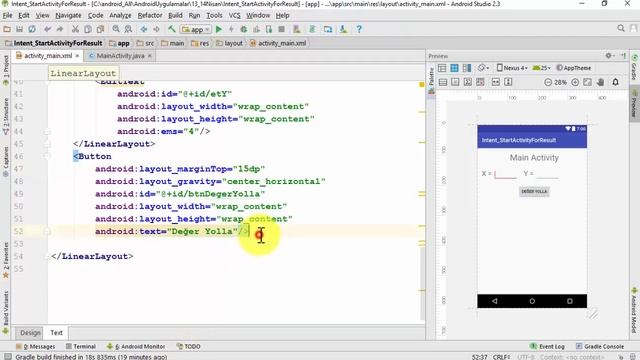Click the Help question mark icon
The image size is (640, 360).
[x=359, y=29]
